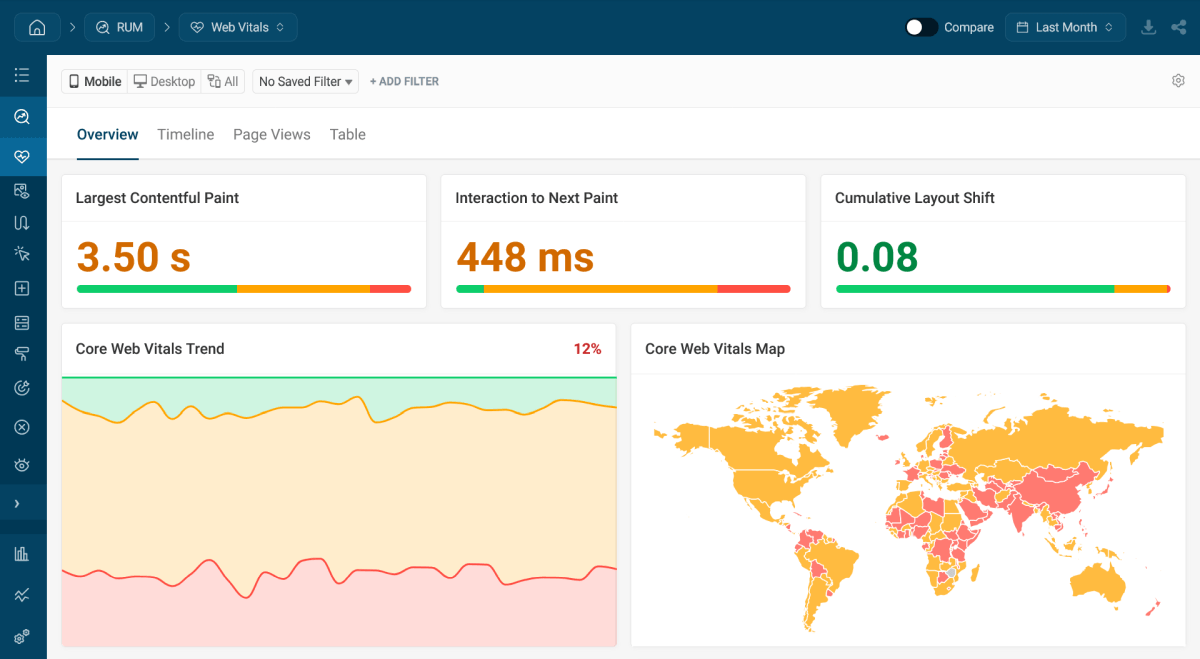Image resolution: width=1200 pixels, height=659 pixels.
Task: Switch to the Overview tab
Action: click(x=108, y=135)
